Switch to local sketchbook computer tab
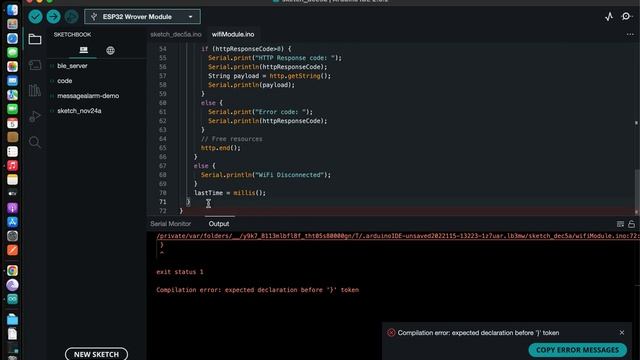The width and height of the screenshot is (640, 360). coord(83,50)
